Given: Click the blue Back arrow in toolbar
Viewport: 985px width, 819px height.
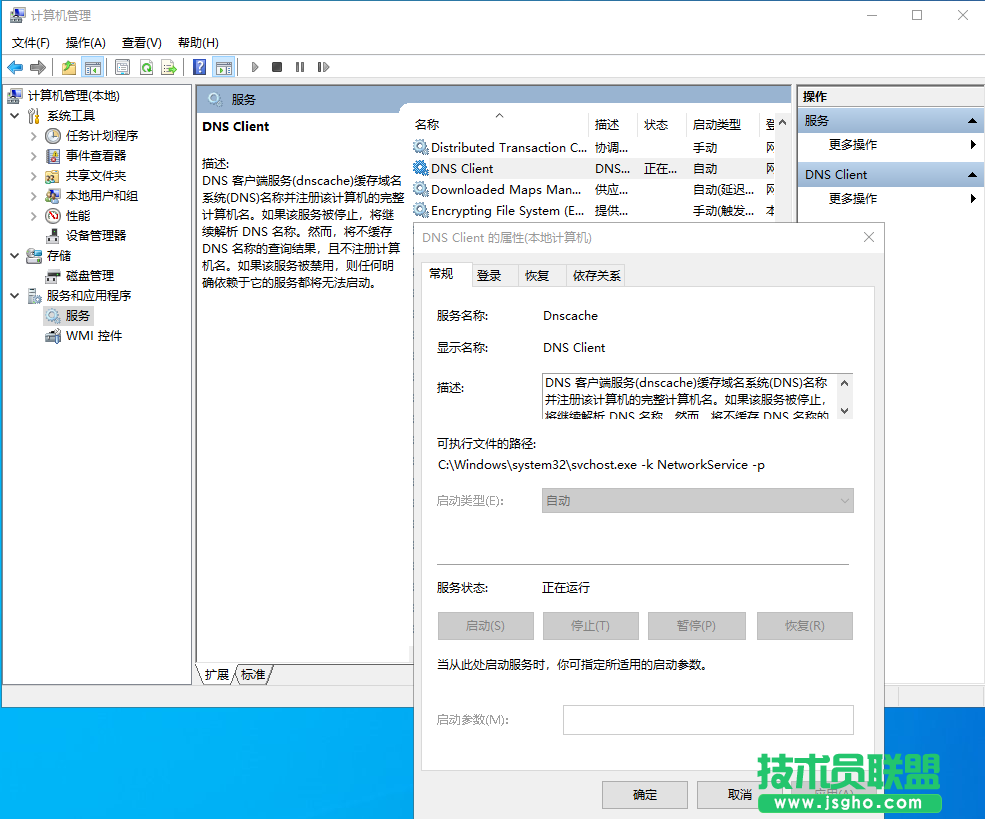Looking at the screenshot, I should pos(15,67).
